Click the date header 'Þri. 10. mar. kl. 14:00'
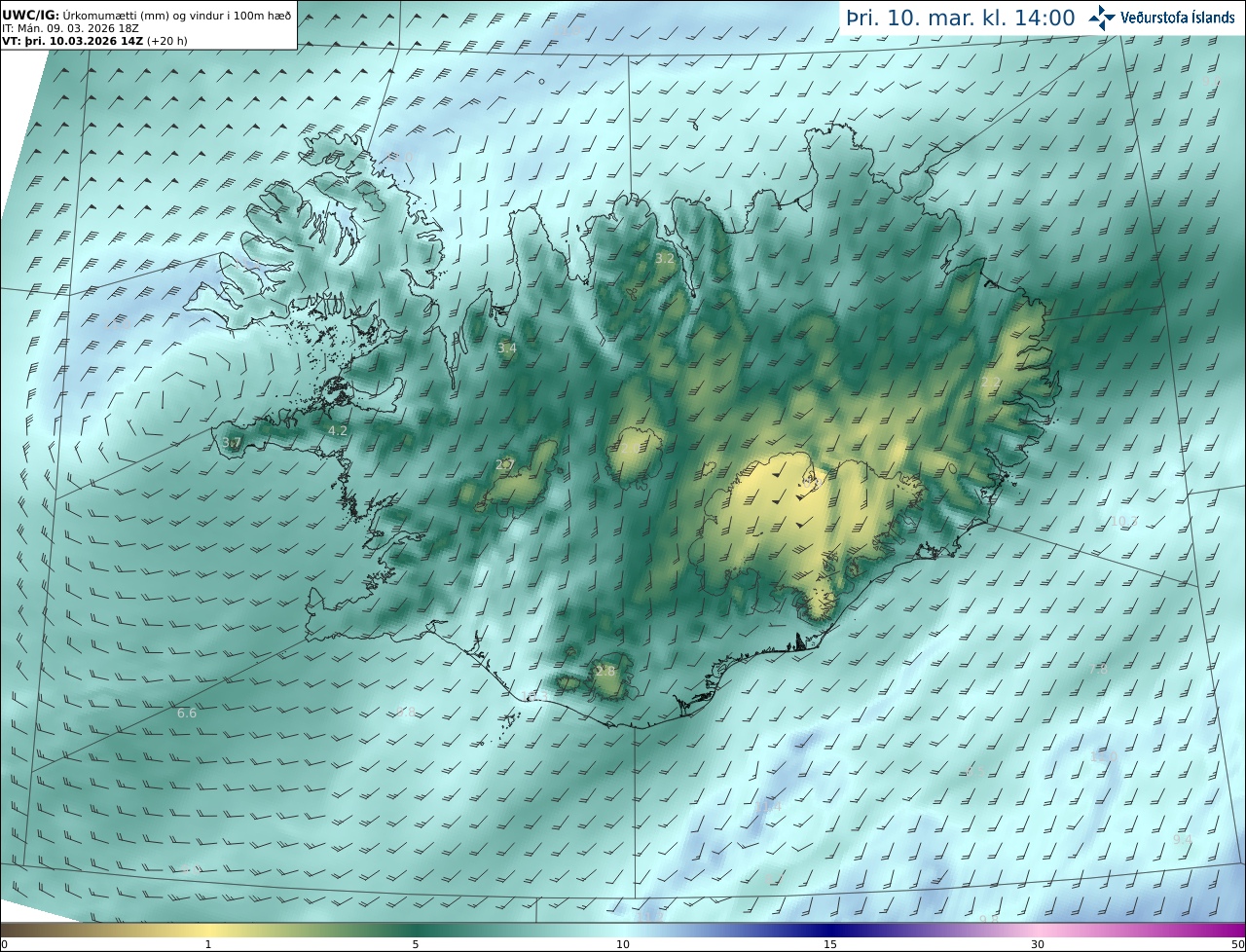Screen dimensions: 1246x952 [960, 18]
